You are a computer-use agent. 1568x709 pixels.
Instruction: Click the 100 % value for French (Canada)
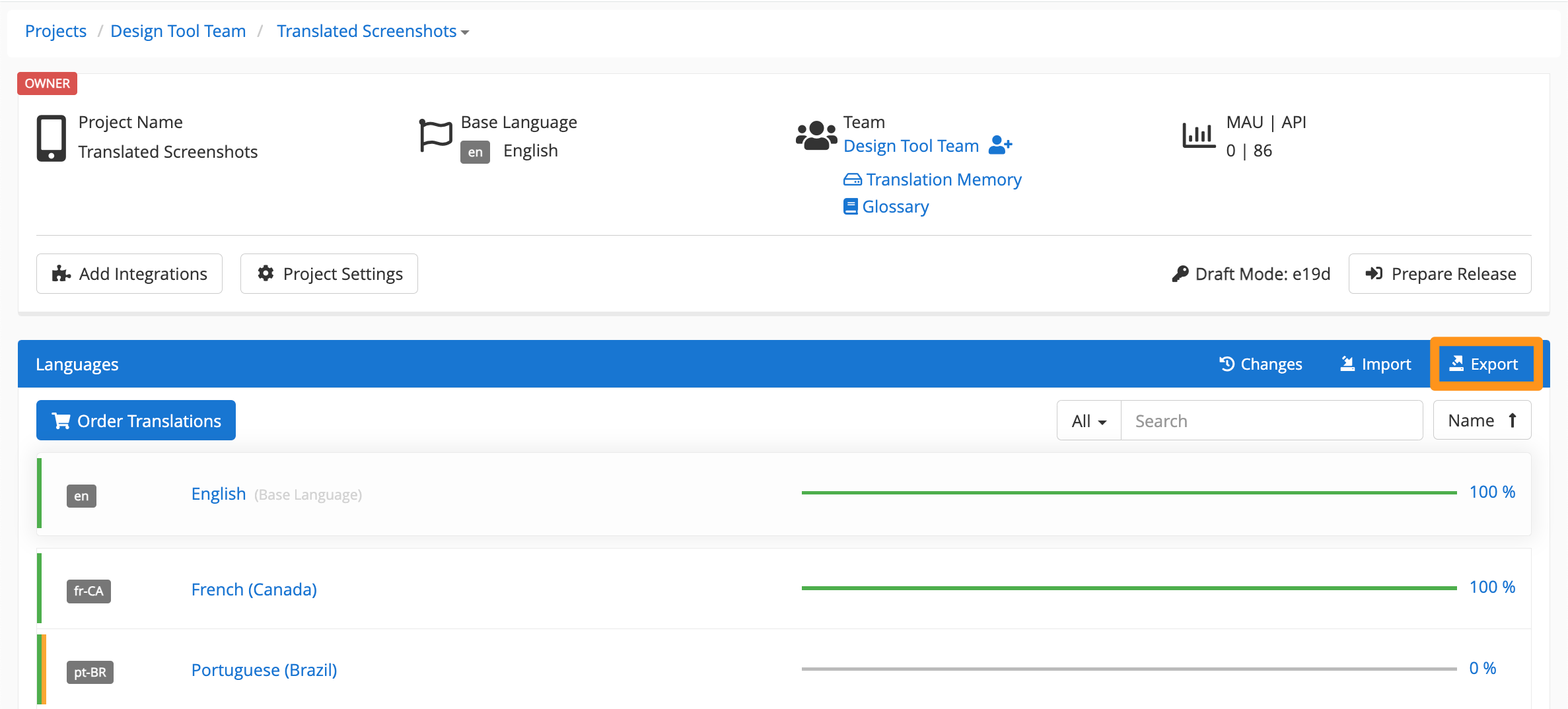coord(1492,588)
